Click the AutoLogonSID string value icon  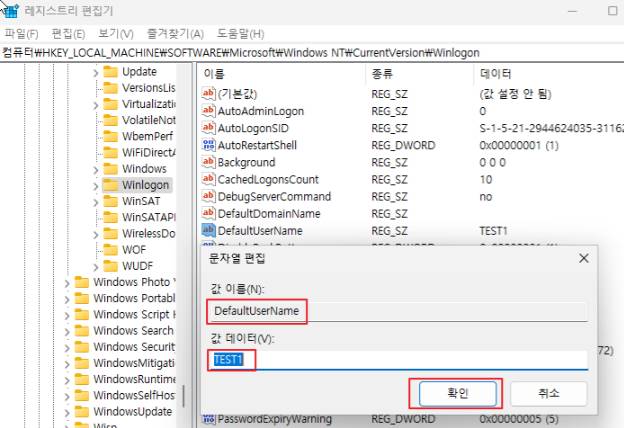click(x=208, y=128)
